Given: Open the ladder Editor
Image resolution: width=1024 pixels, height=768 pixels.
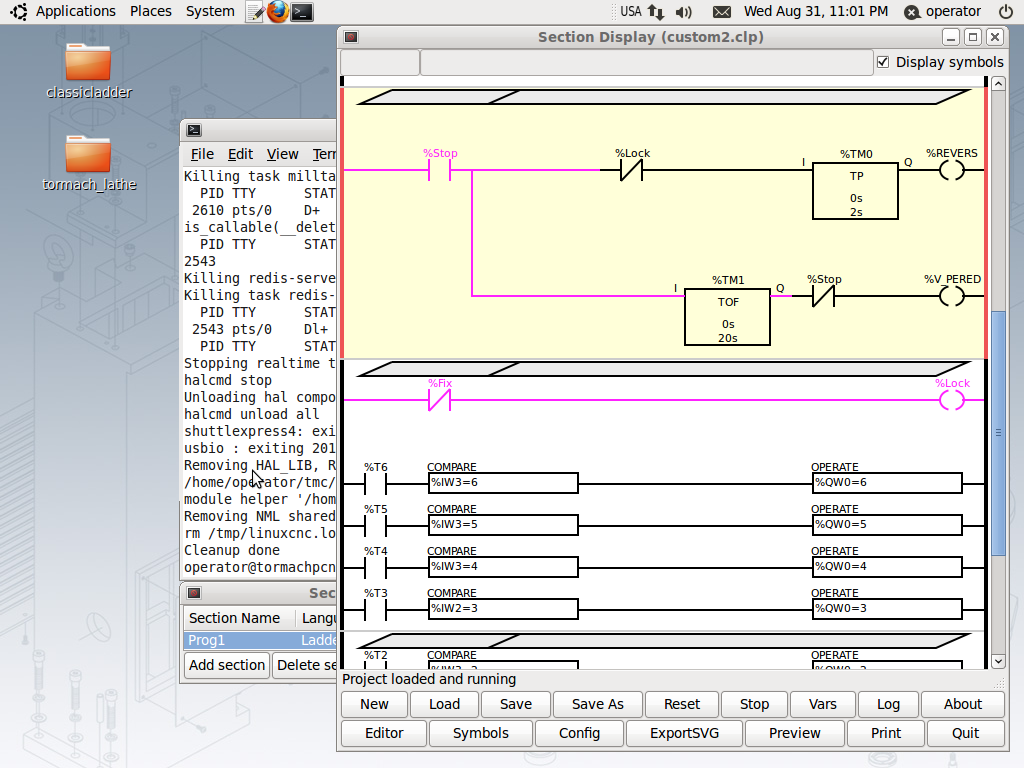Looking at the screenshot, I should (384, 733).
